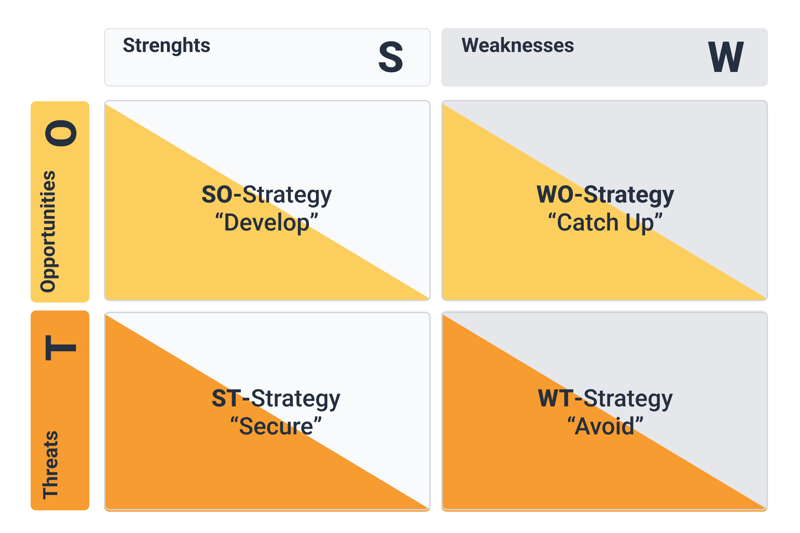Click the "Avoid" caption
The image size is (800, 533).
pyautogui.click(x=605, y=426)
